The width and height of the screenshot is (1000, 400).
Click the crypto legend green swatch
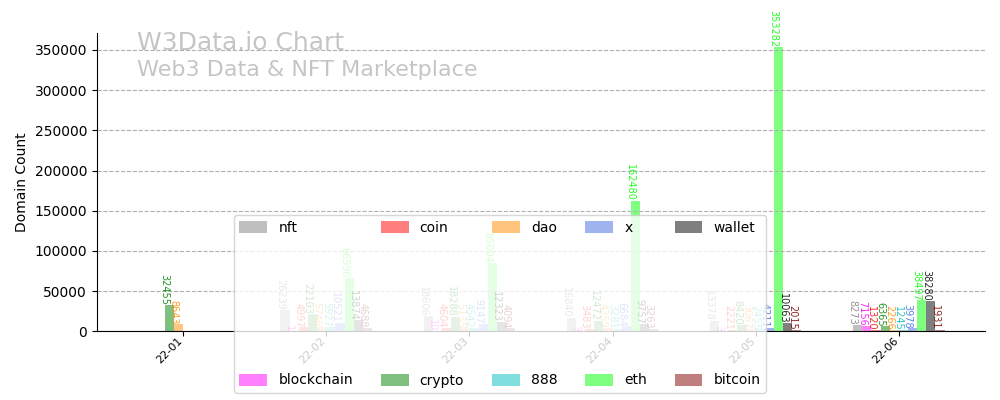tap(395, 380)
